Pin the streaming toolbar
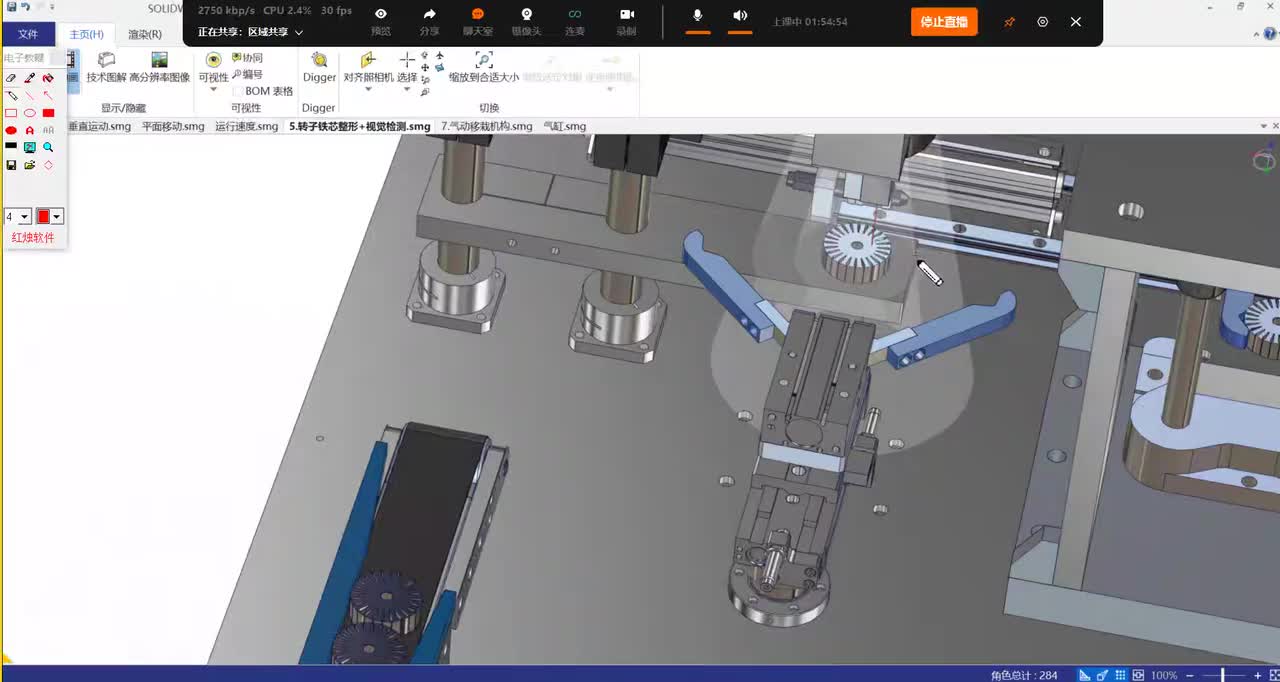This screenshot has width=1280, height=682. [x=1009, y=21]
